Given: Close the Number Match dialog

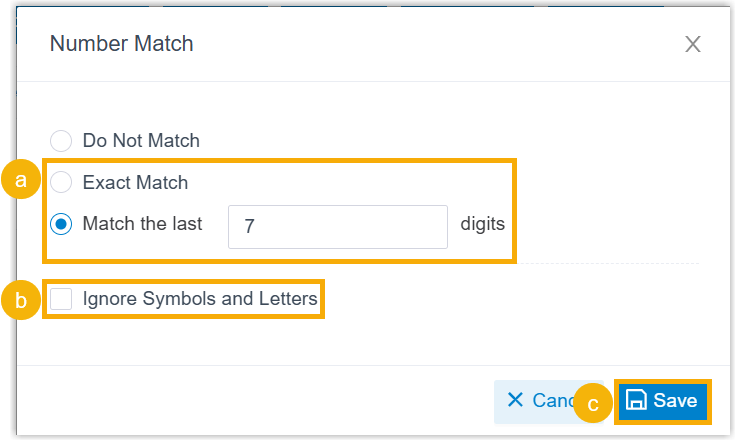Looking at the screenshot, I should [692, 44].
